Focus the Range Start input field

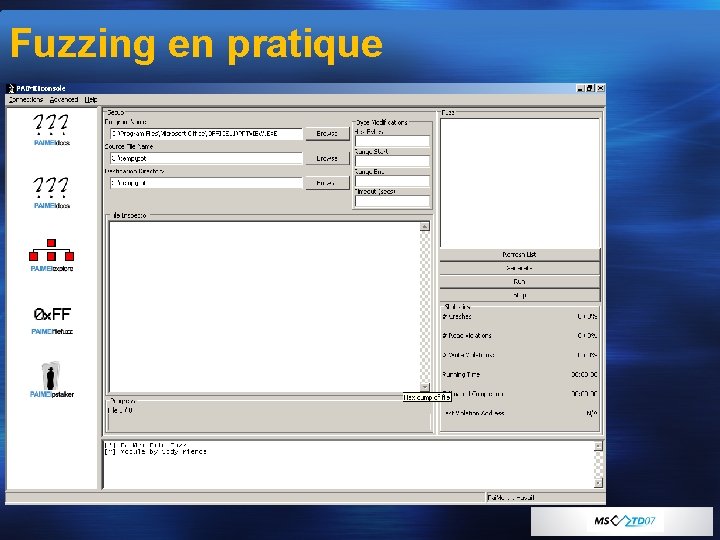(x=392, y=161)
